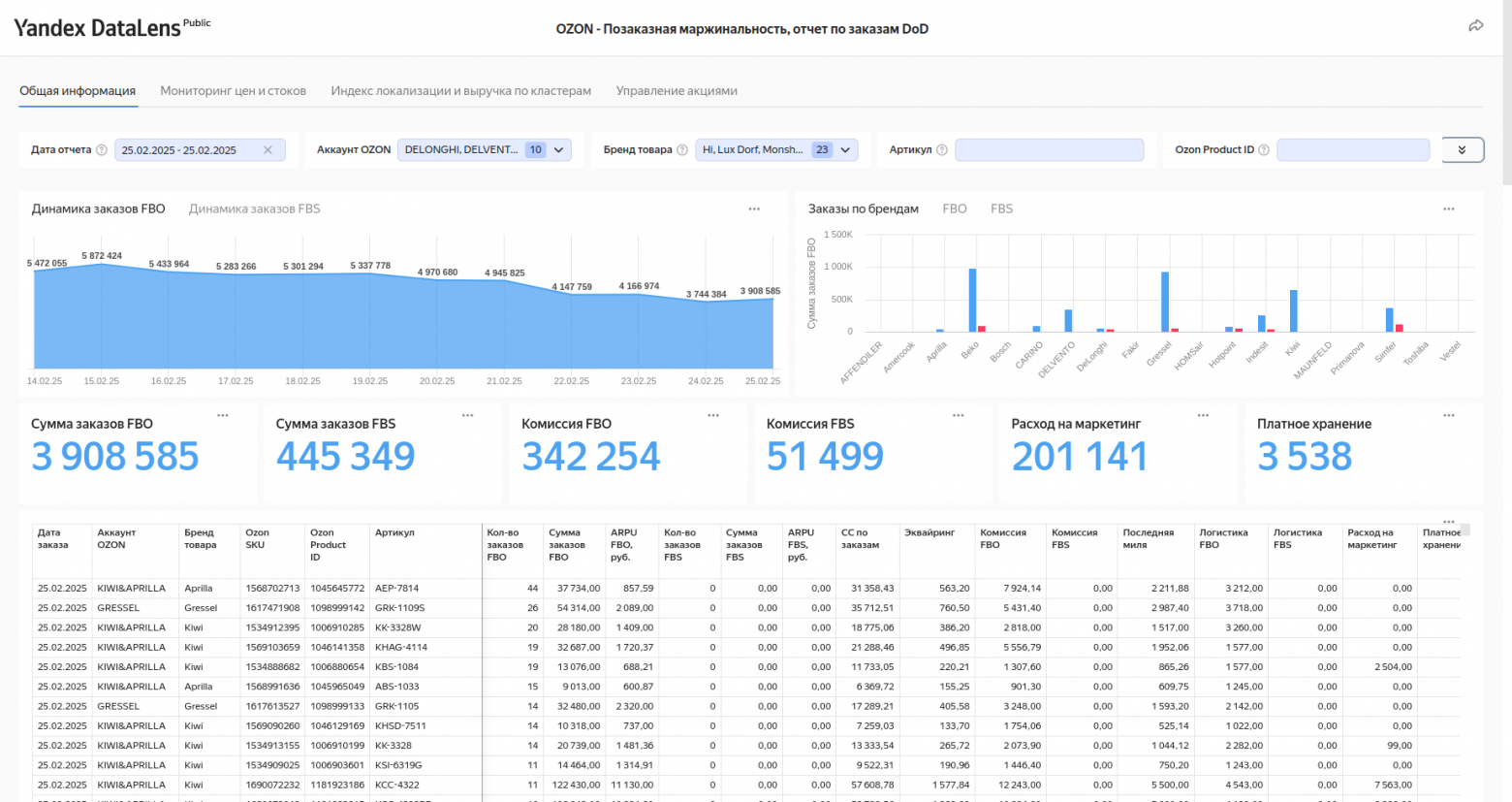Focus the Артикул input field
1512x802 pixels.
(x=1050, y=150)
